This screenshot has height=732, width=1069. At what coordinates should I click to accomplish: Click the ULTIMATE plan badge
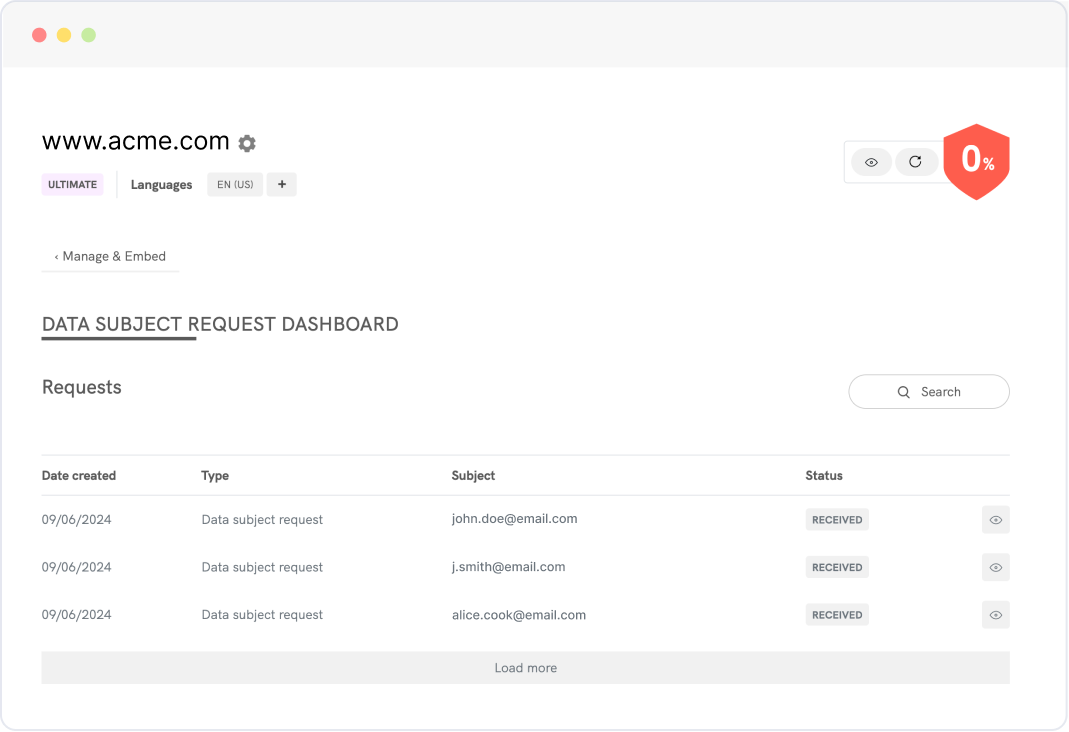tap(73, 185)
